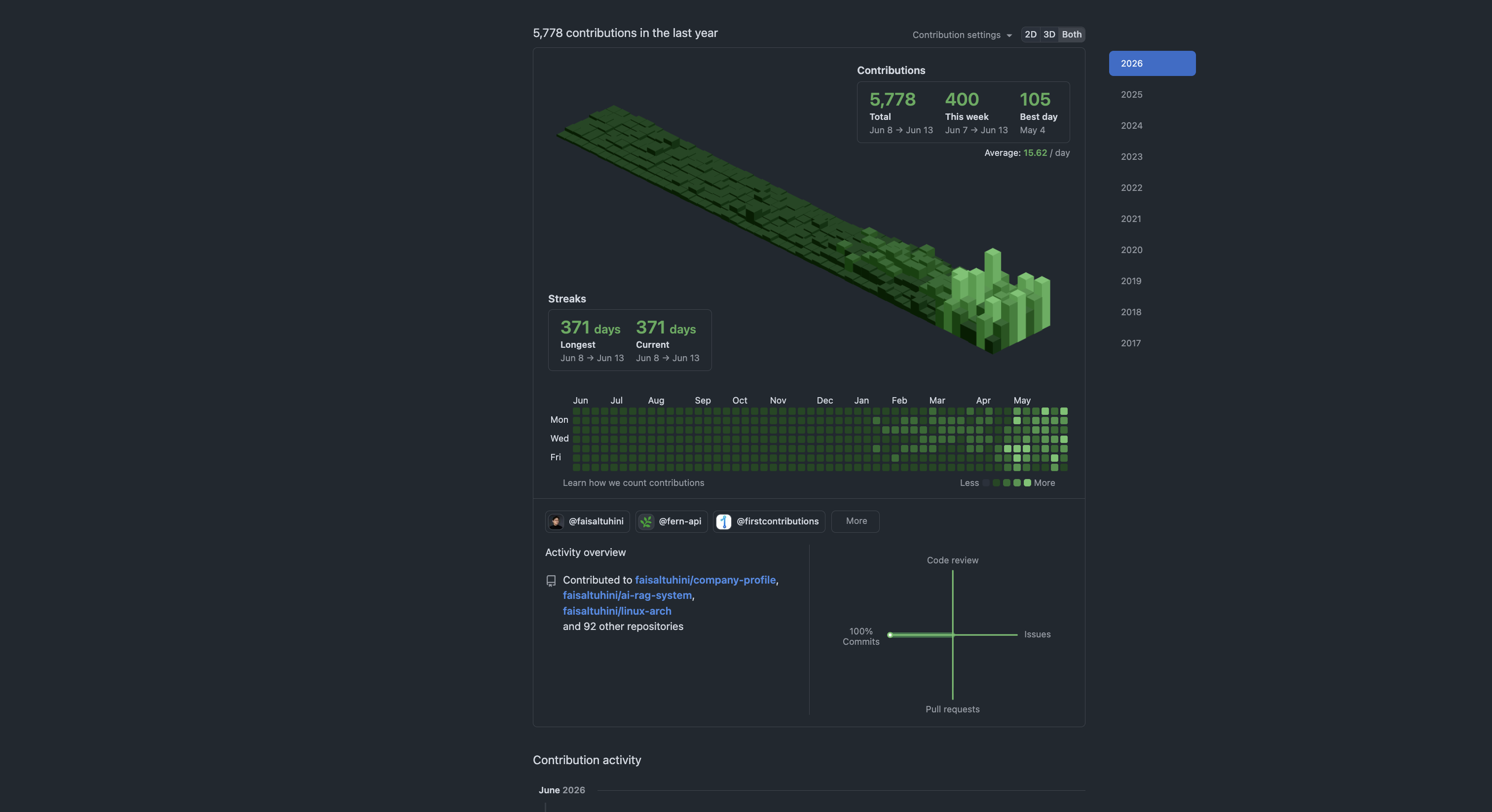1492x812 pixels.
Task: Select the 2018 year tab
Action: coord(1152,312)
